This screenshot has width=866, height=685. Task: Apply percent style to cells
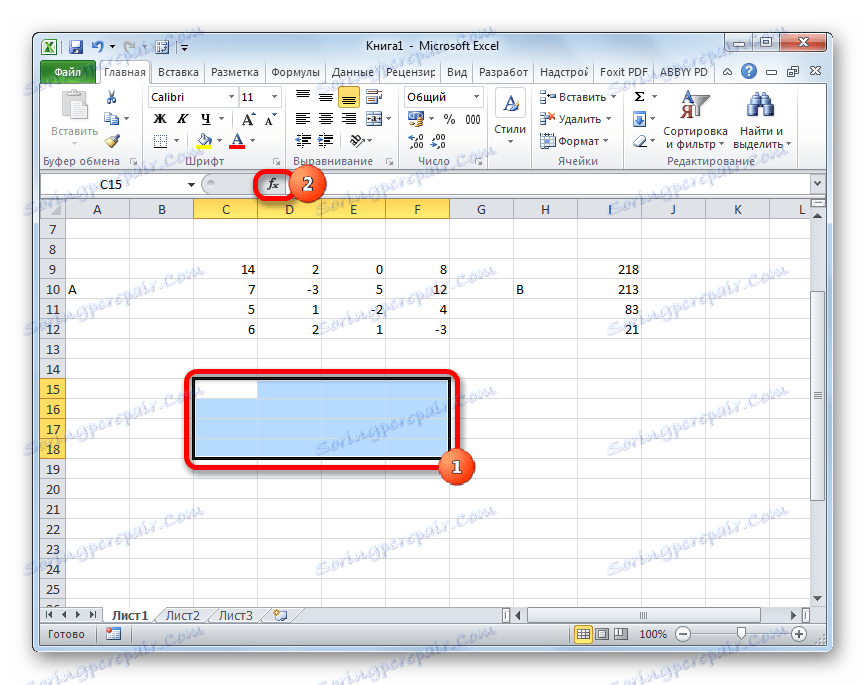(450, 119)
